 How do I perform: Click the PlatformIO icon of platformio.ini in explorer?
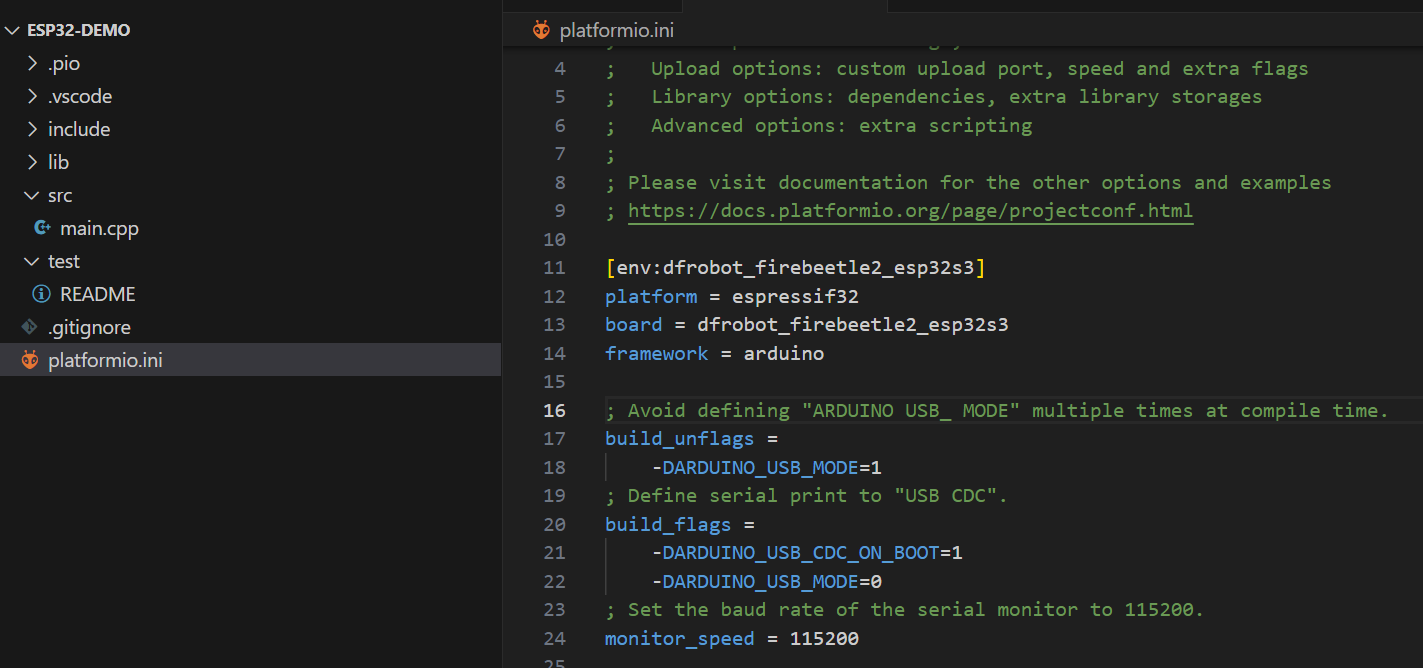(x=30, y=360)
